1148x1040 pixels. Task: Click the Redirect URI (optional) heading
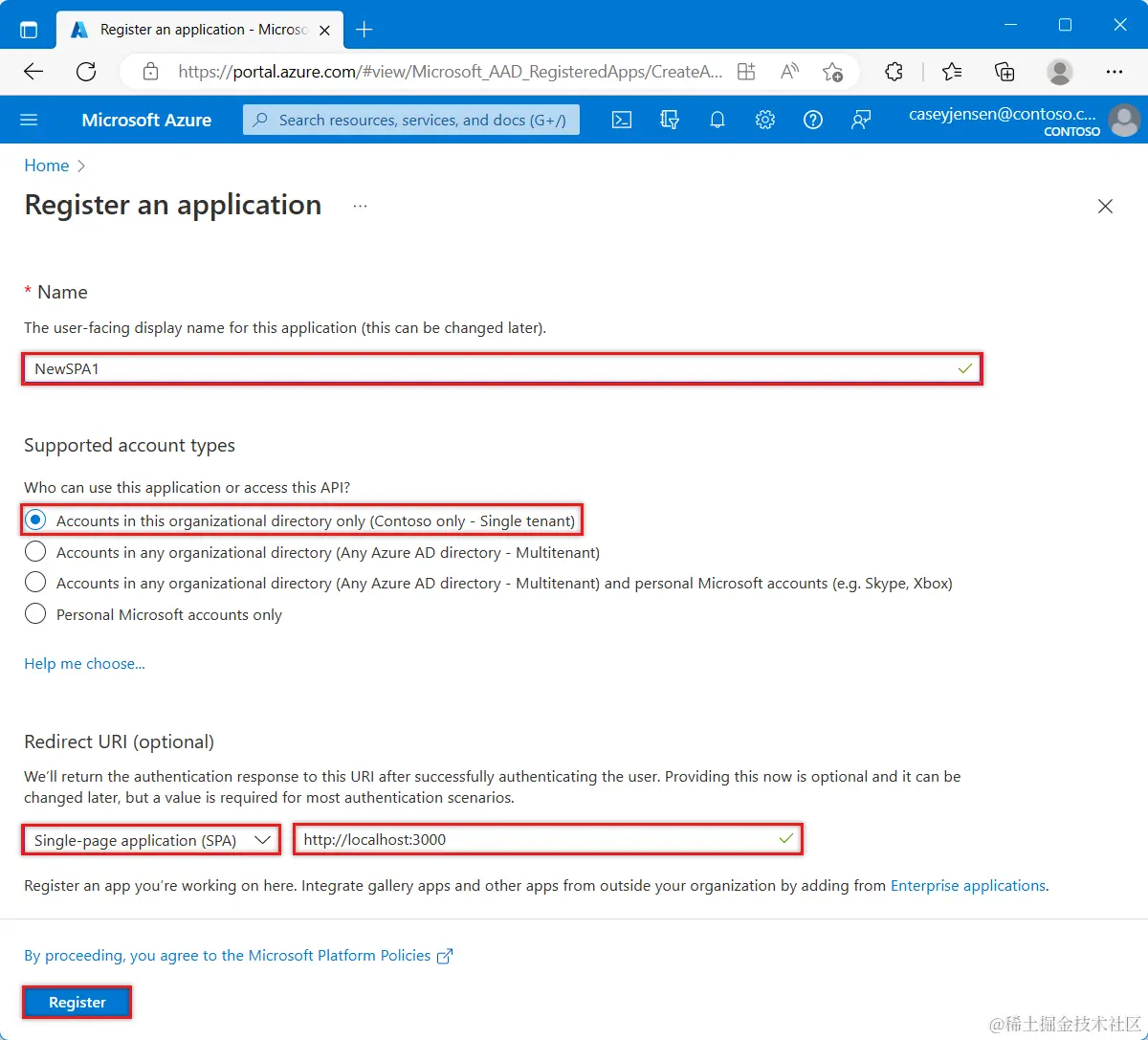pos(119,741)
